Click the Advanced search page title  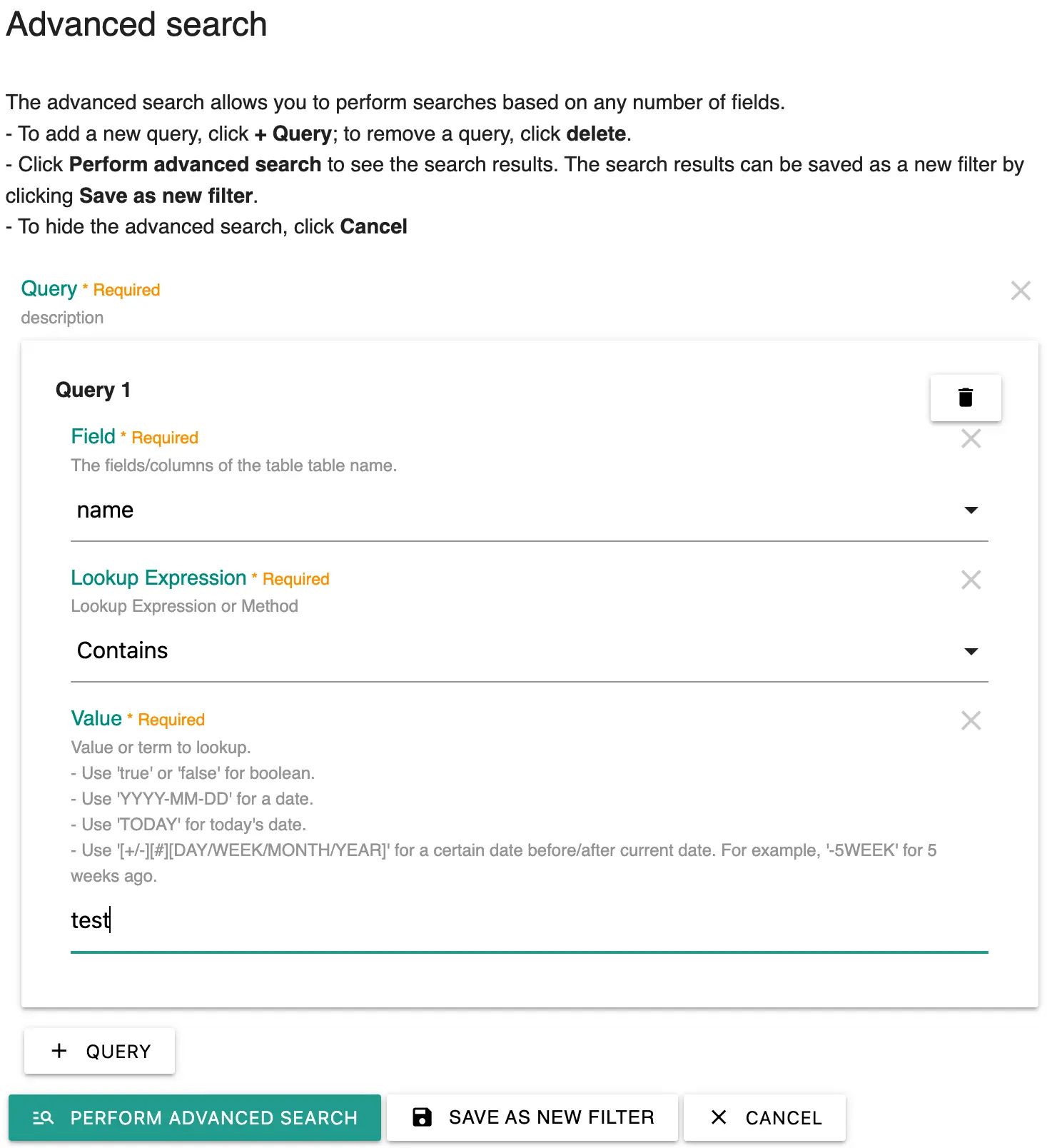point(136,24)
